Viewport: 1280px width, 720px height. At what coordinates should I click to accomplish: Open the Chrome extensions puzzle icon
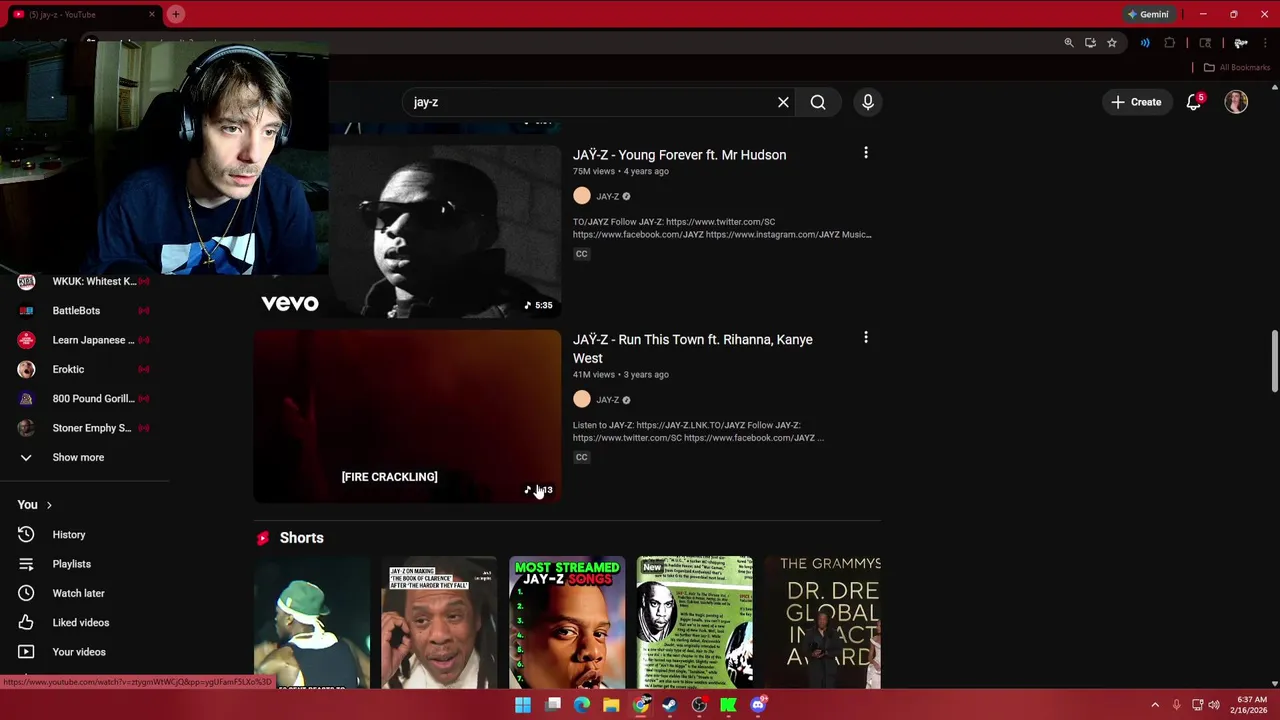(x=1170, y=43)
